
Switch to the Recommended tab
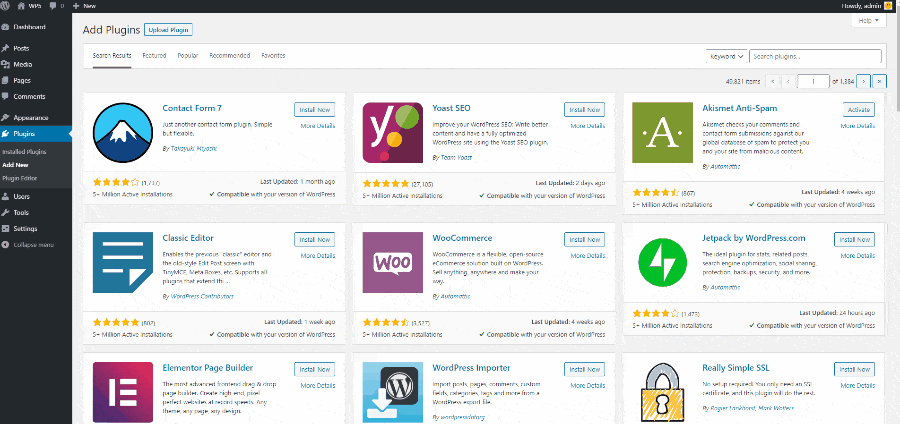tap(230, 56)
